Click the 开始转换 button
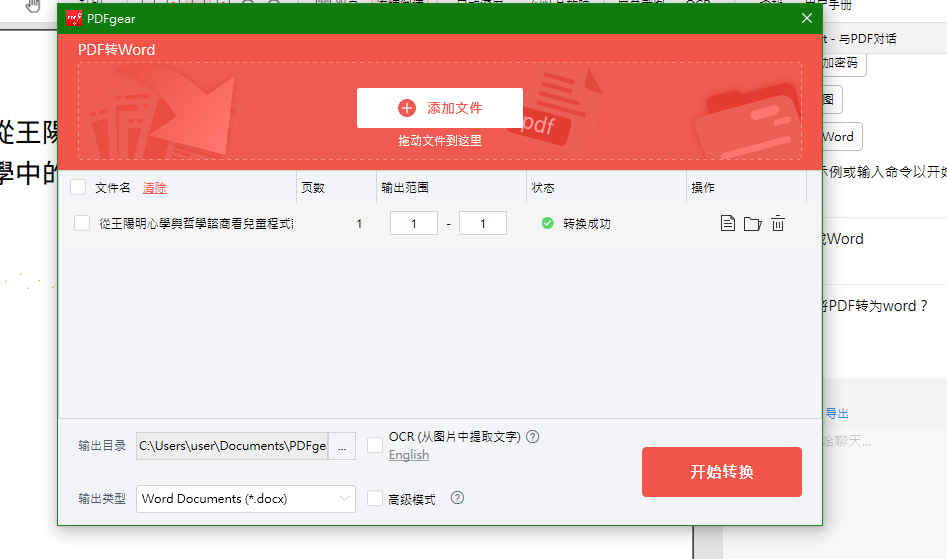 click(722, 472)
